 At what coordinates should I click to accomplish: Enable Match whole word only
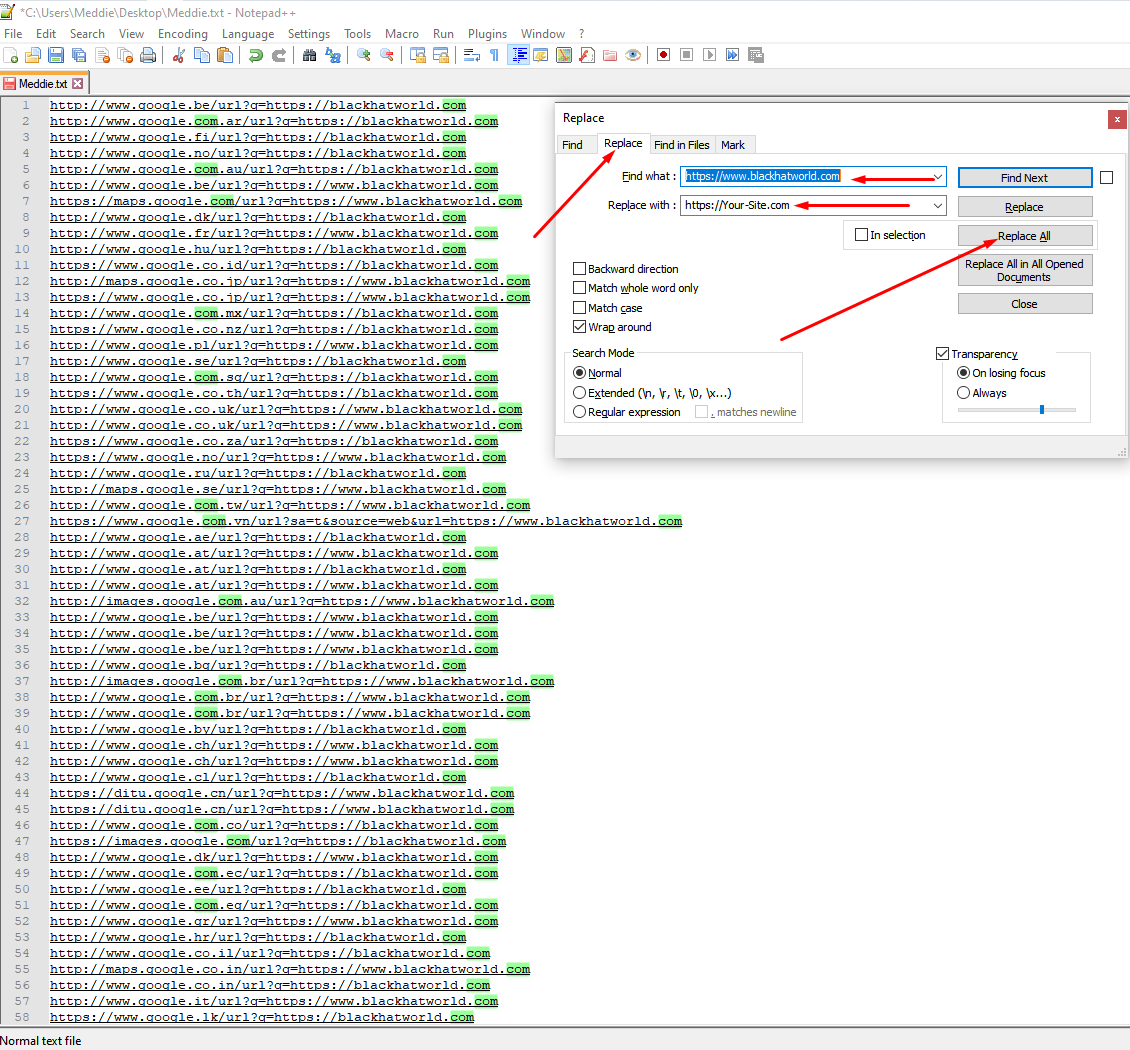(x=579, y=288)
